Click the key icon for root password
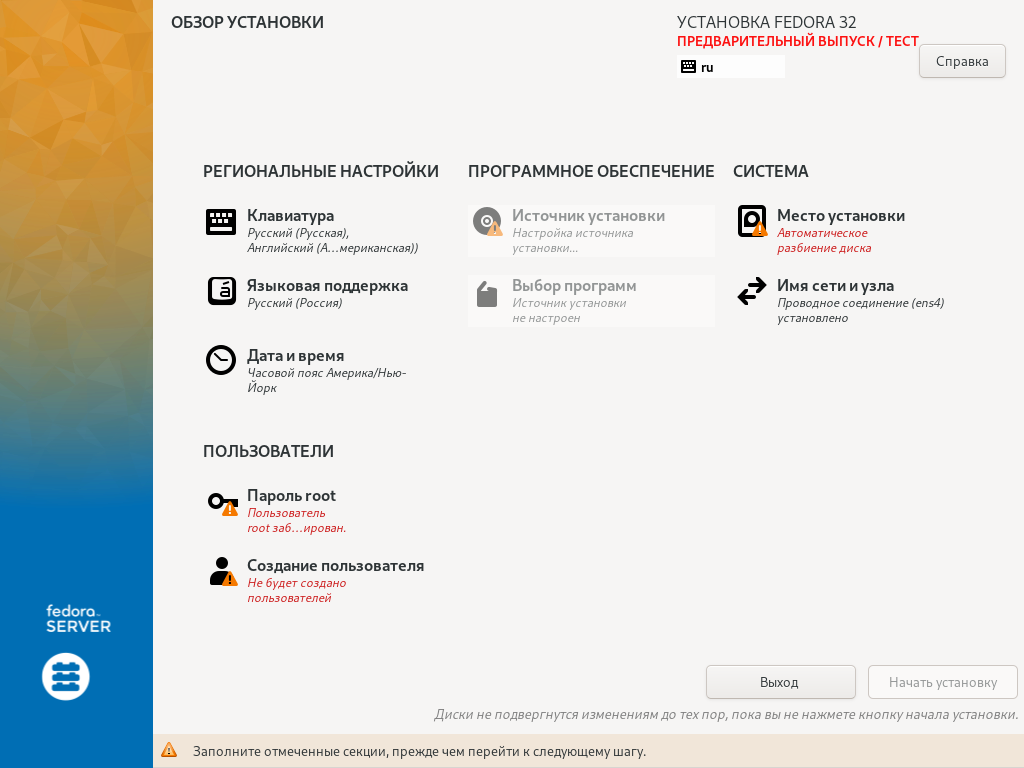Screen dimensions: 1024x768 pos(223,504)
